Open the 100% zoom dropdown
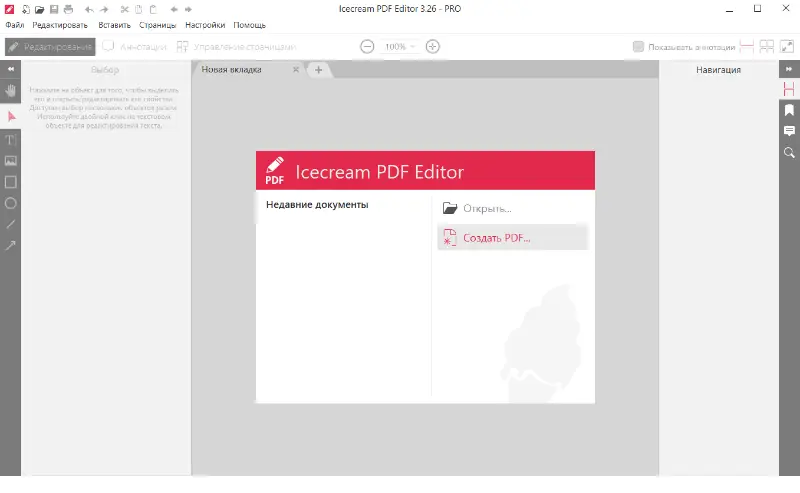 (x=399, y=46)
